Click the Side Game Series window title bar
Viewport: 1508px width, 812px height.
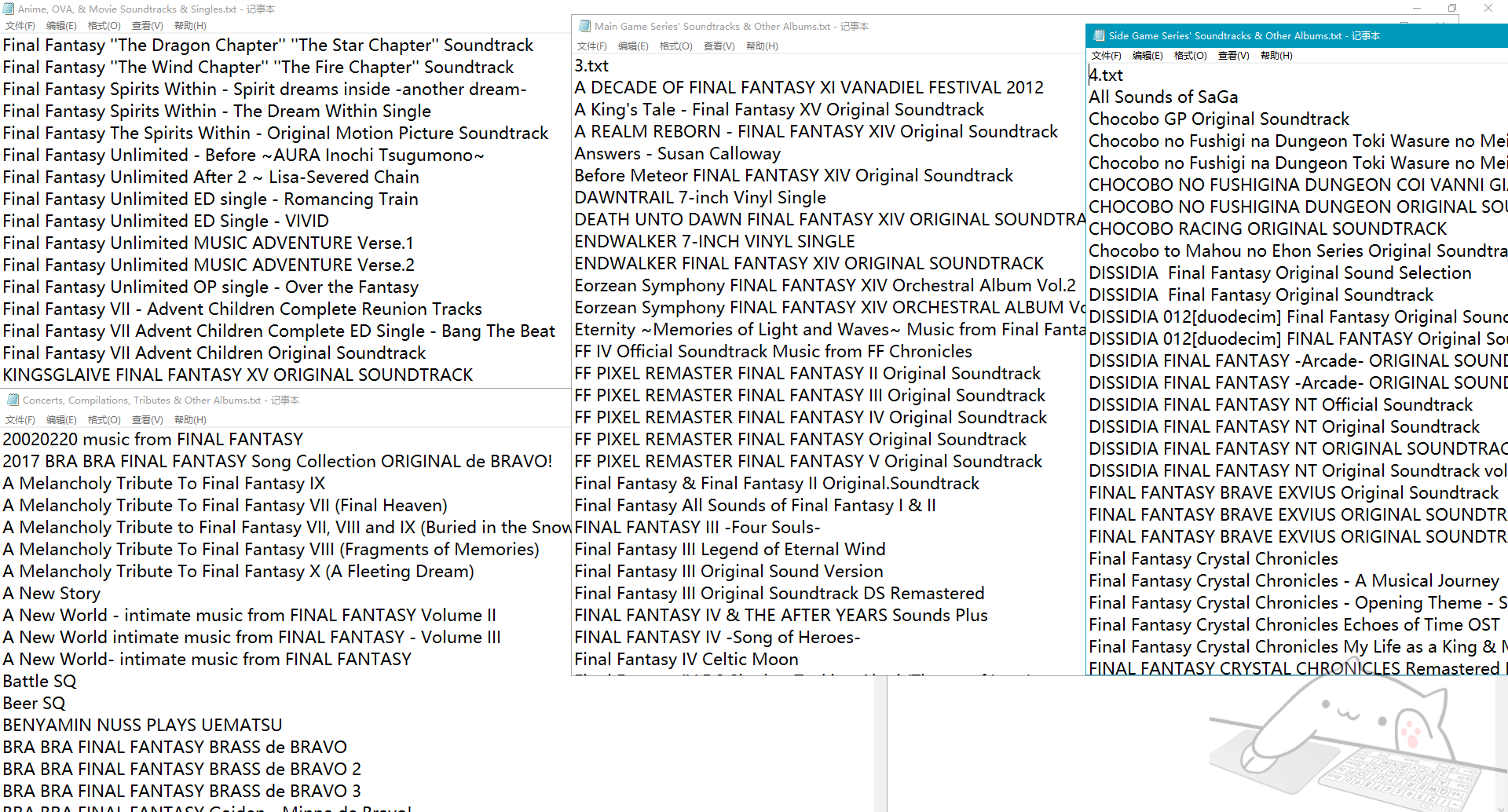point(1297,35)
